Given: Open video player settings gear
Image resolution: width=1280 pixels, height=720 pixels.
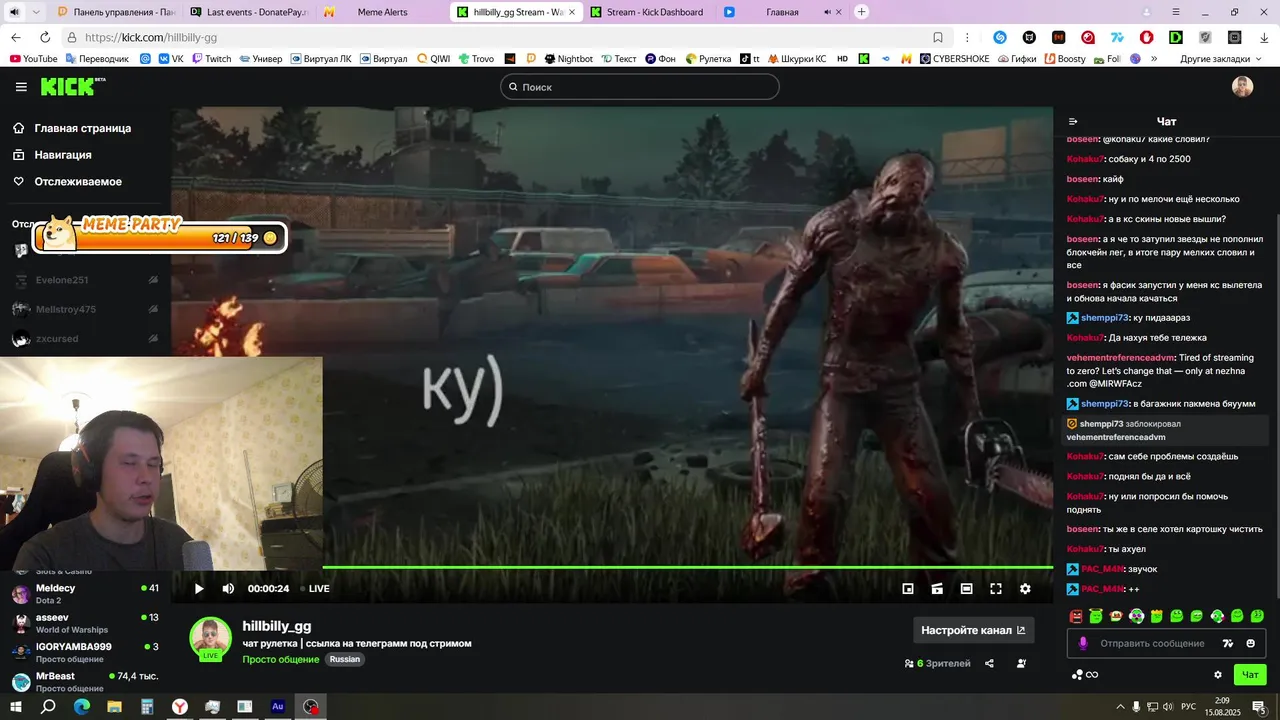Looking at the screenshot, I should coord(1025,589).
